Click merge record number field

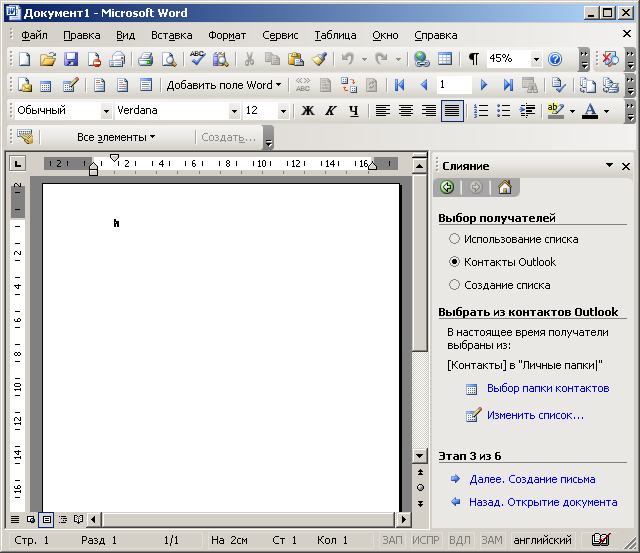[x=454, y=85]
